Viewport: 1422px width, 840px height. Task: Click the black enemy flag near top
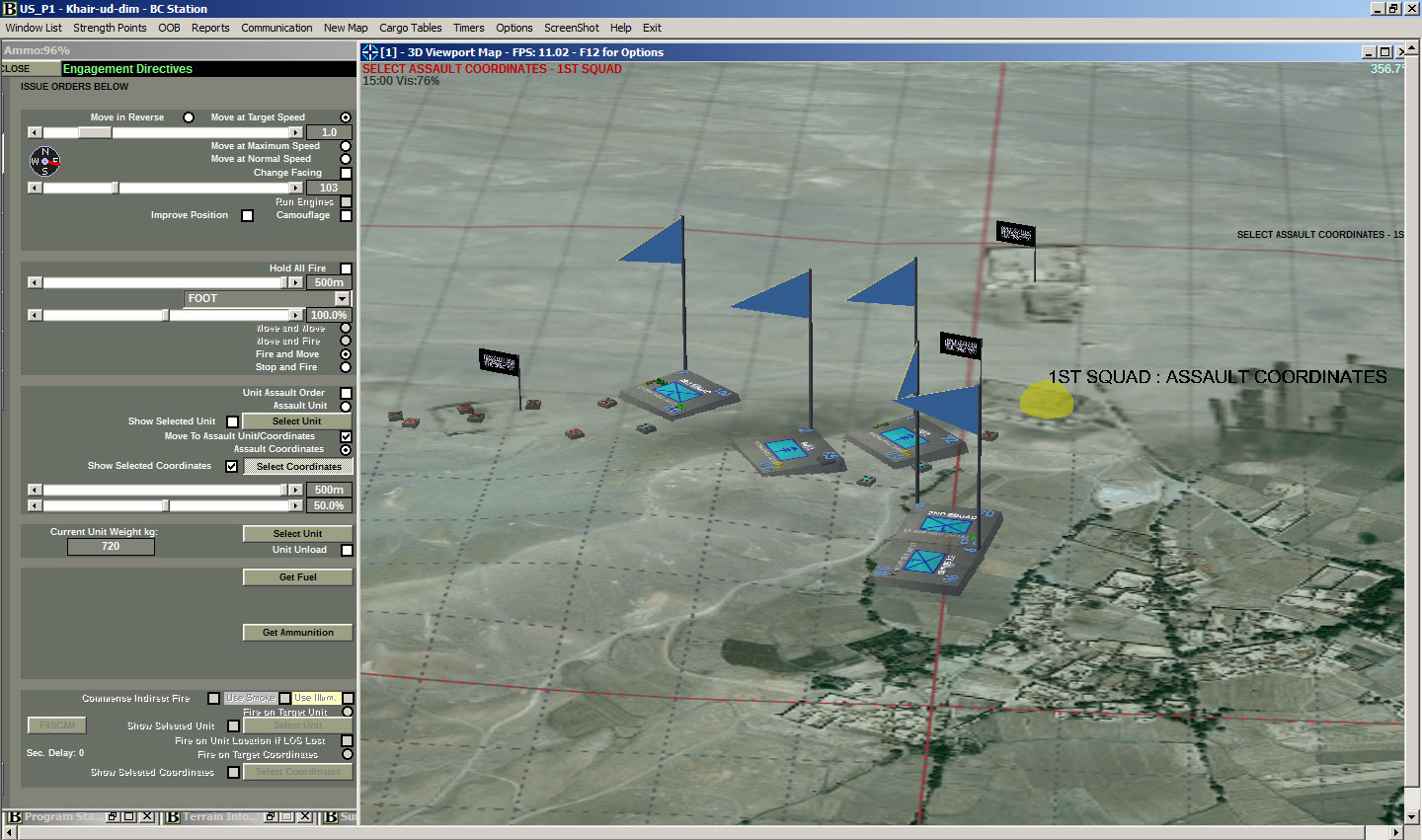1016,234
